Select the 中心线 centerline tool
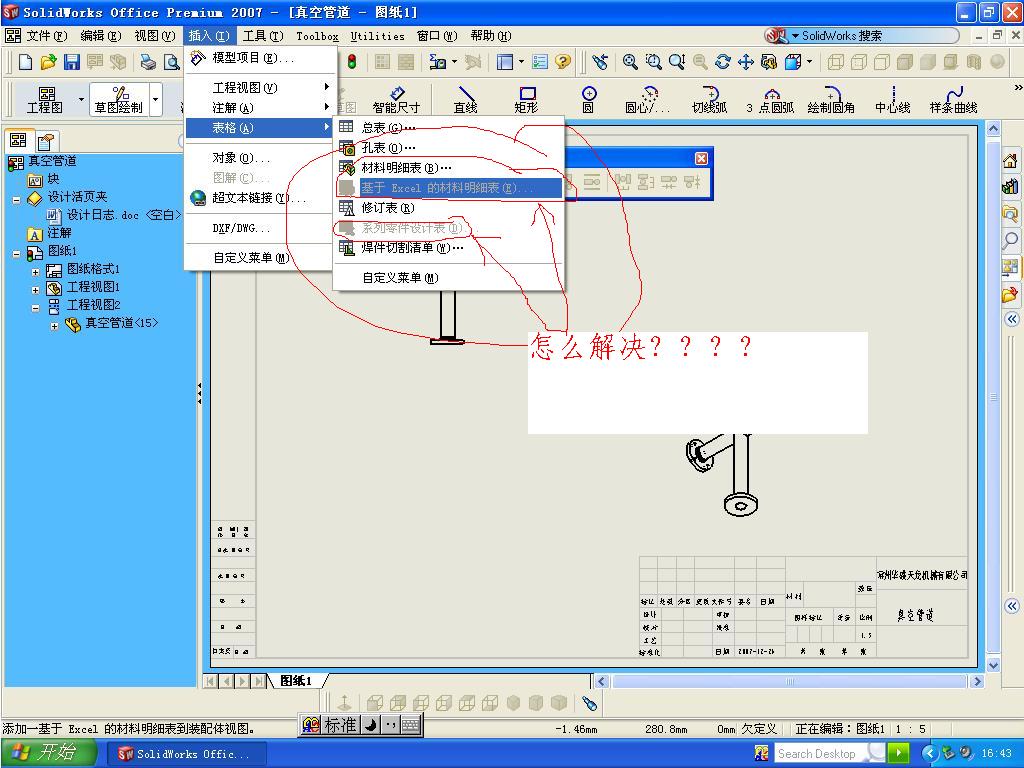The image size is (1024, 768). click(892, 99)
